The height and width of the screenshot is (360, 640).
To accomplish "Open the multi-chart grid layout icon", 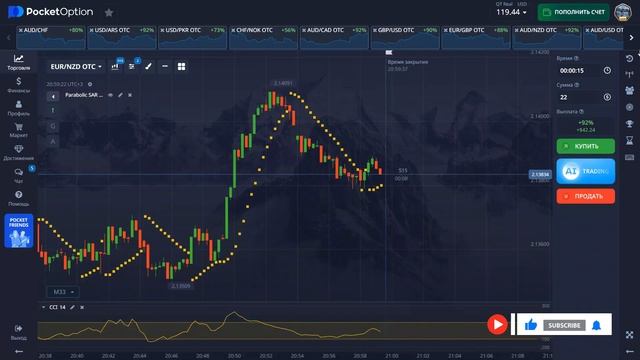I will (182, 67).
